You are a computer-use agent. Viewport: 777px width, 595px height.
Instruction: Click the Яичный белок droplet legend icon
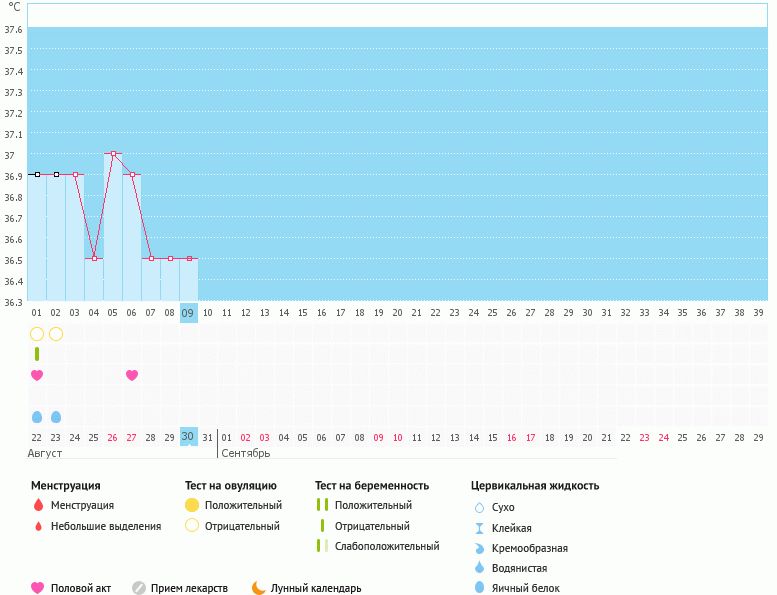tap(479, 588)
